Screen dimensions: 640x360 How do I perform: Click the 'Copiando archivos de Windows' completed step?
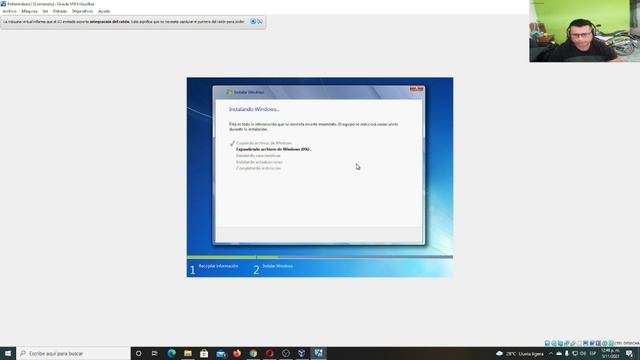pos(264,143)
